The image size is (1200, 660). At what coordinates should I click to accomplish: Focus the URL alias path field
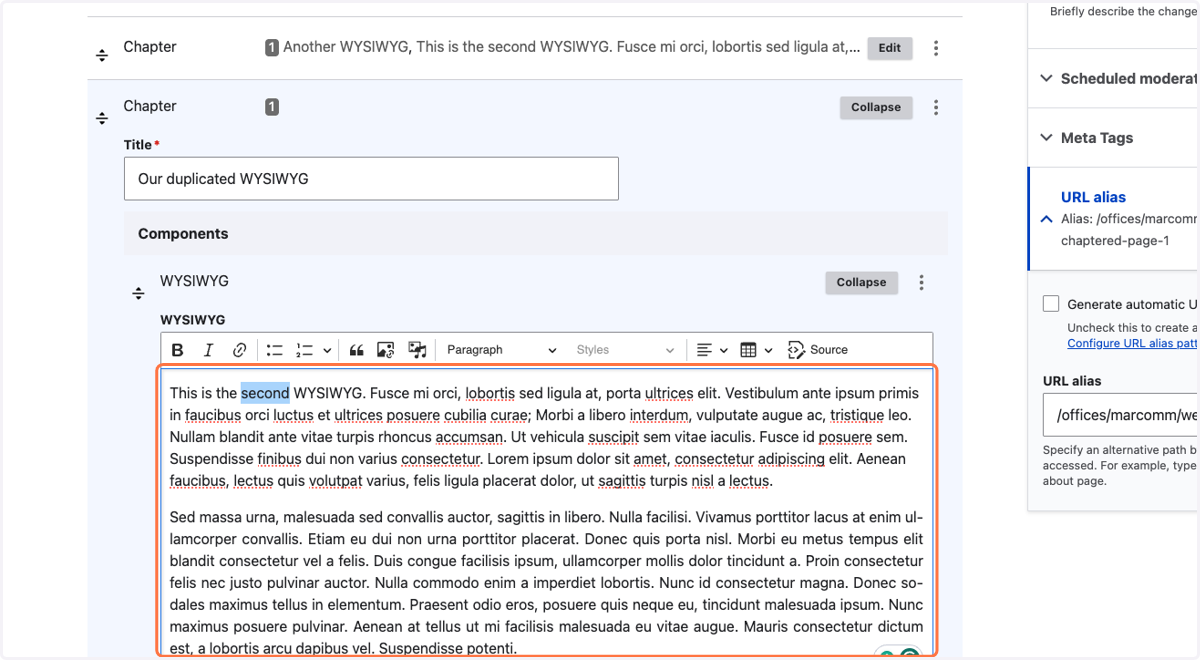tap(1121, 415)
